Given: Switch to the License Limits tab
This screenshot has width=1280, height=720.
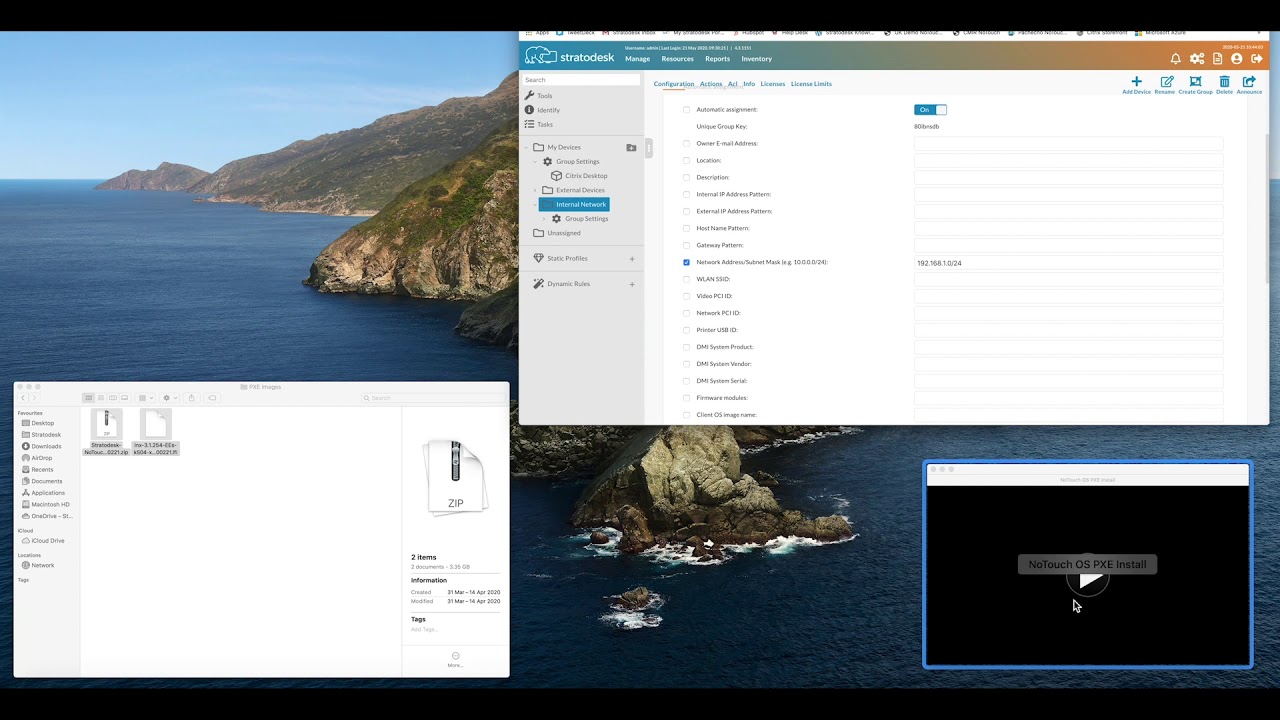Looking at the screenshot, I should tap(811, 84).
